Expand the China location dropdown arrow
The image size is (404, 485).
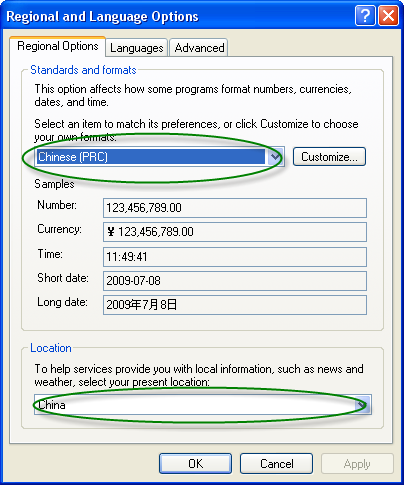click(x=363, y=405)
